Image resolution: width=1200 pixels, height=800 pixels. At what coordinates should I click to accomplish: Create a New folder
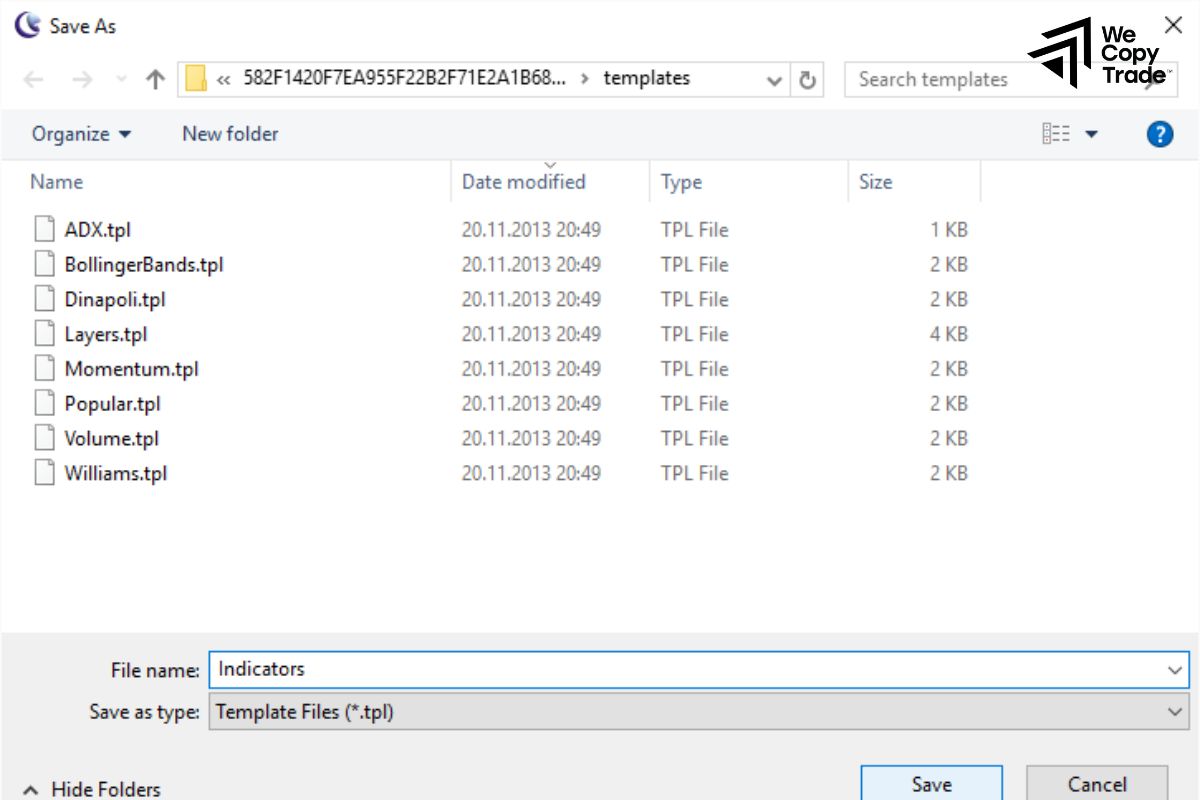[x=229, y=133]
